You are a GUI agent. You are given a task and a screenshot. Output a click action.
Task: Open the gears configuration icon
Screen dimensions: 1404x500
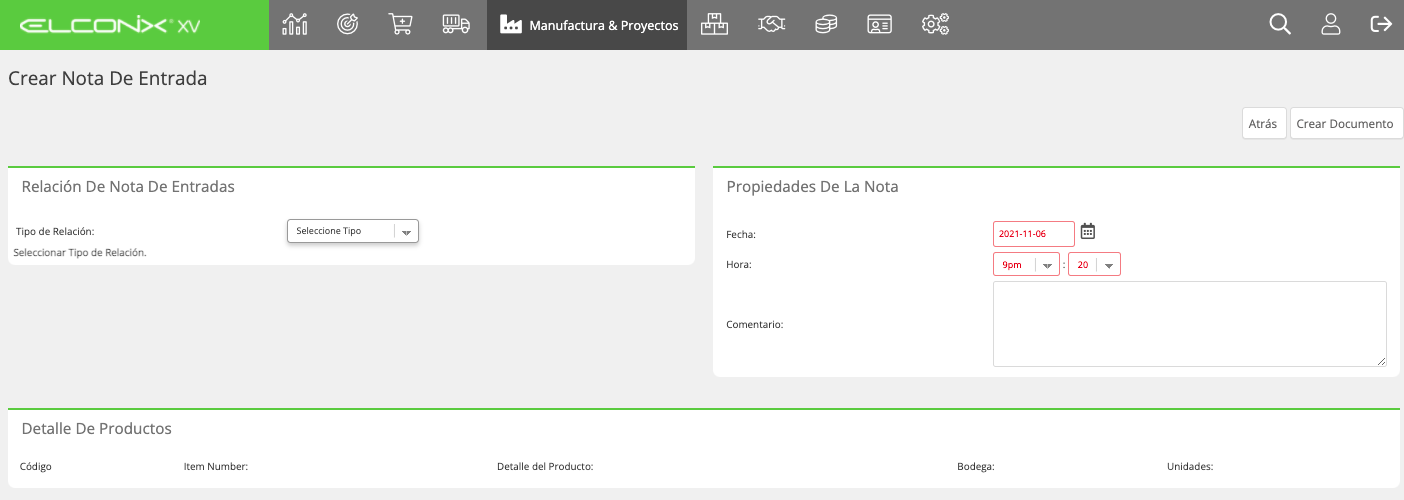(x=935, y=24)
